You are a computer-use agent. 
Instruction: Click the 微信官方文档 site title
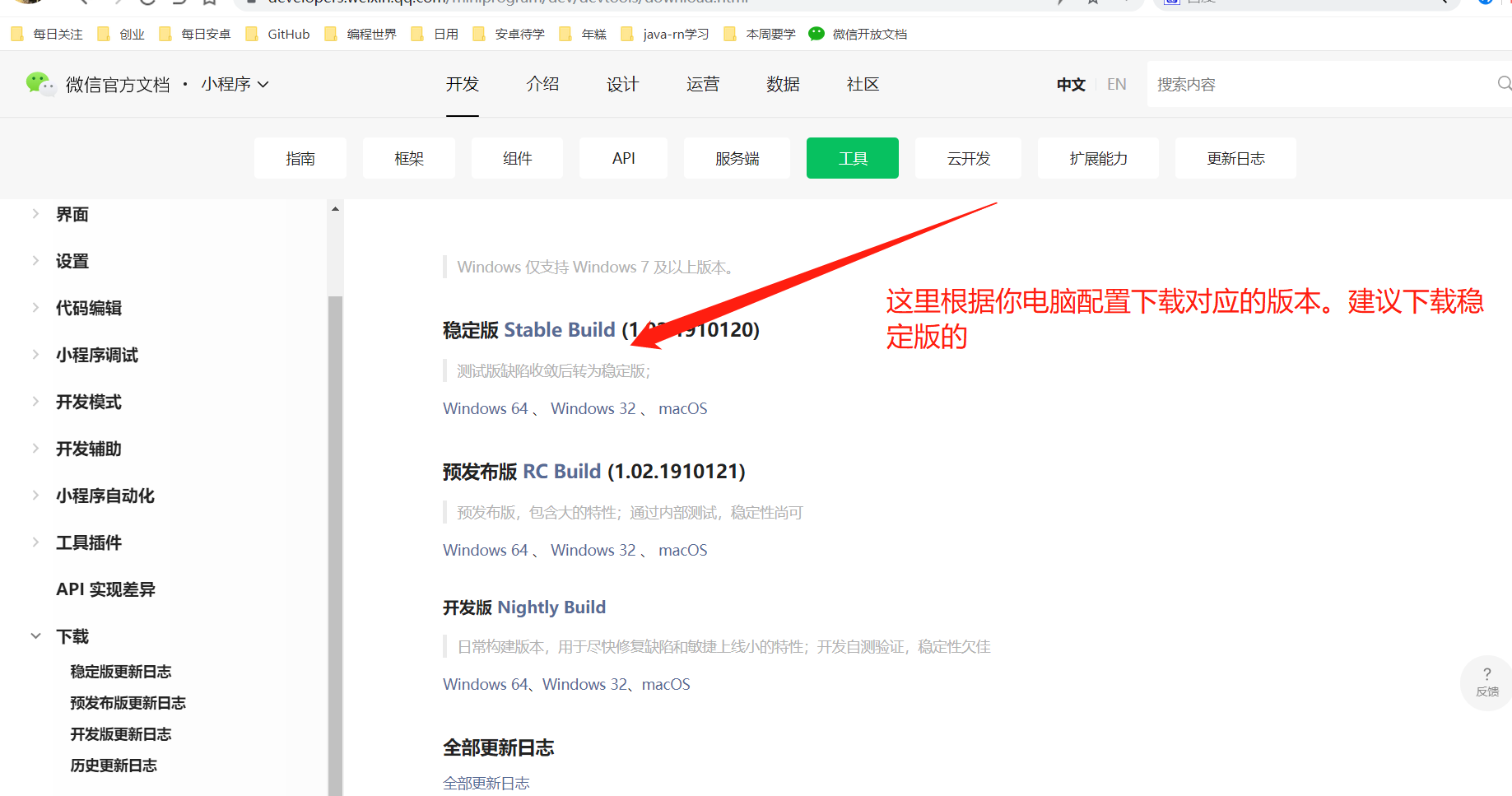118,85
